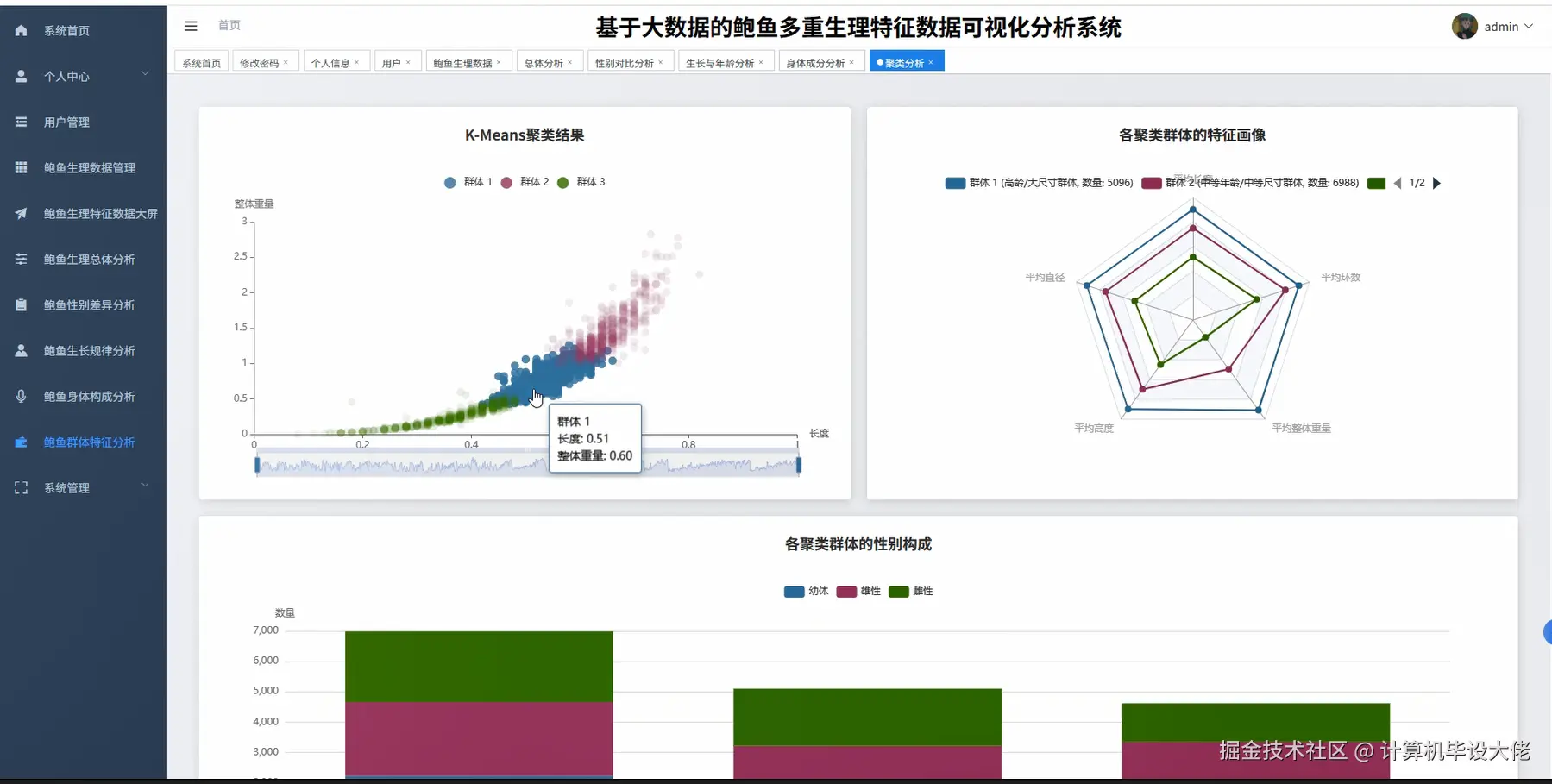Click the blue floating button at right edge

pos(1547,632)
